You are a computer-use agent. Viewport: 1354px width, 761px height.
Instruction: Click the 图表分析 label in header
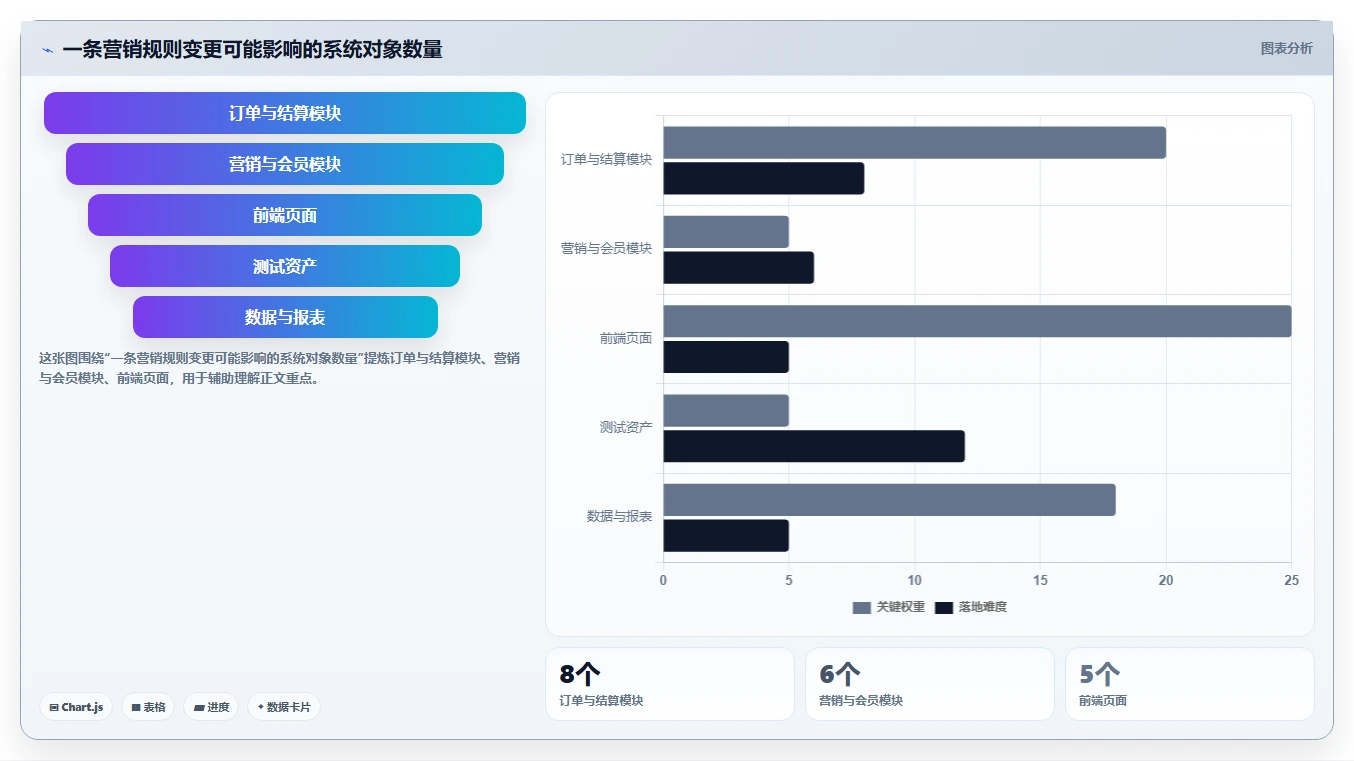click(x=1286, y=48)
